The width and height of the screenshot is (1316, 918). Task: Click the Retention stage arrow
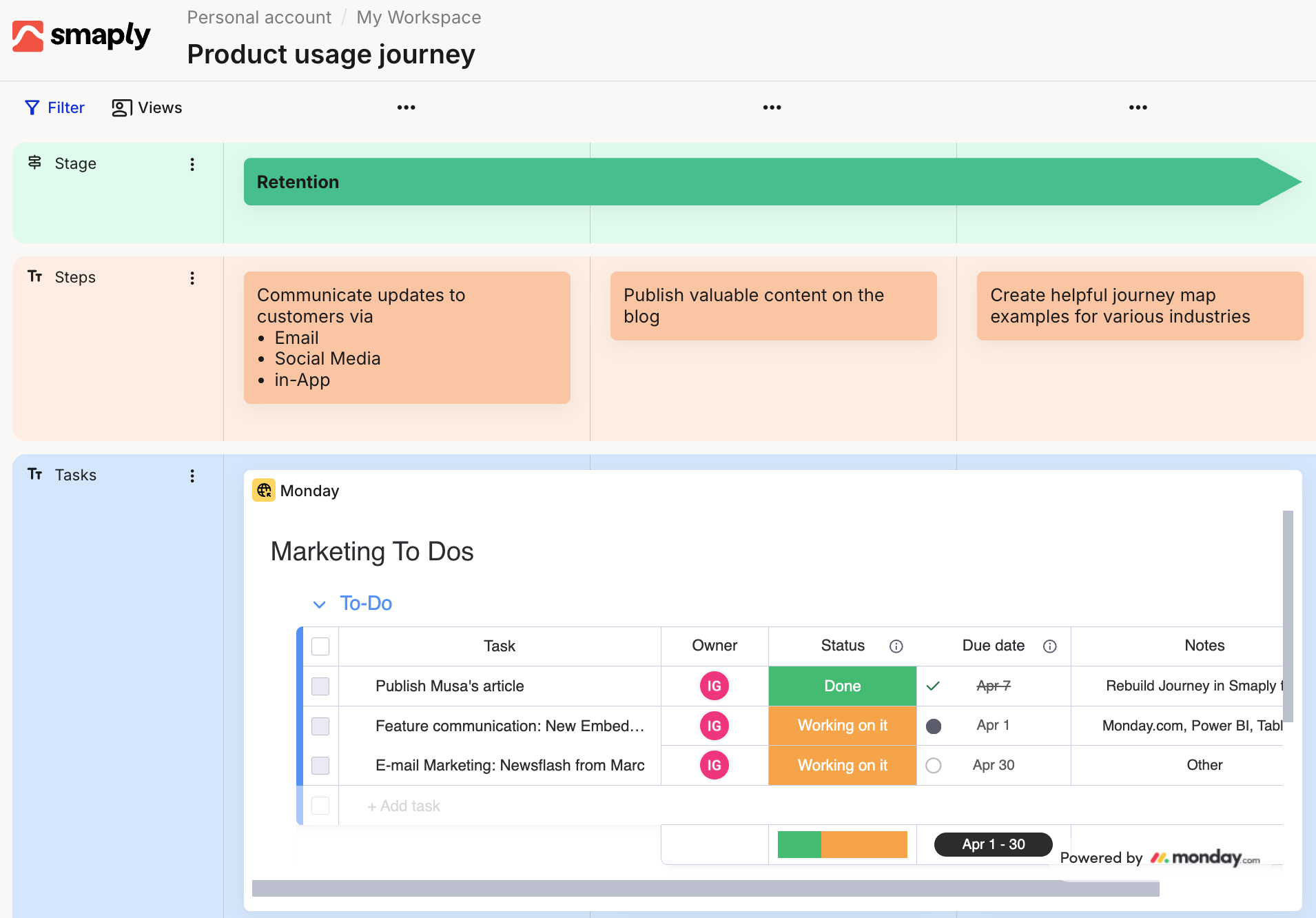(772, 182)
